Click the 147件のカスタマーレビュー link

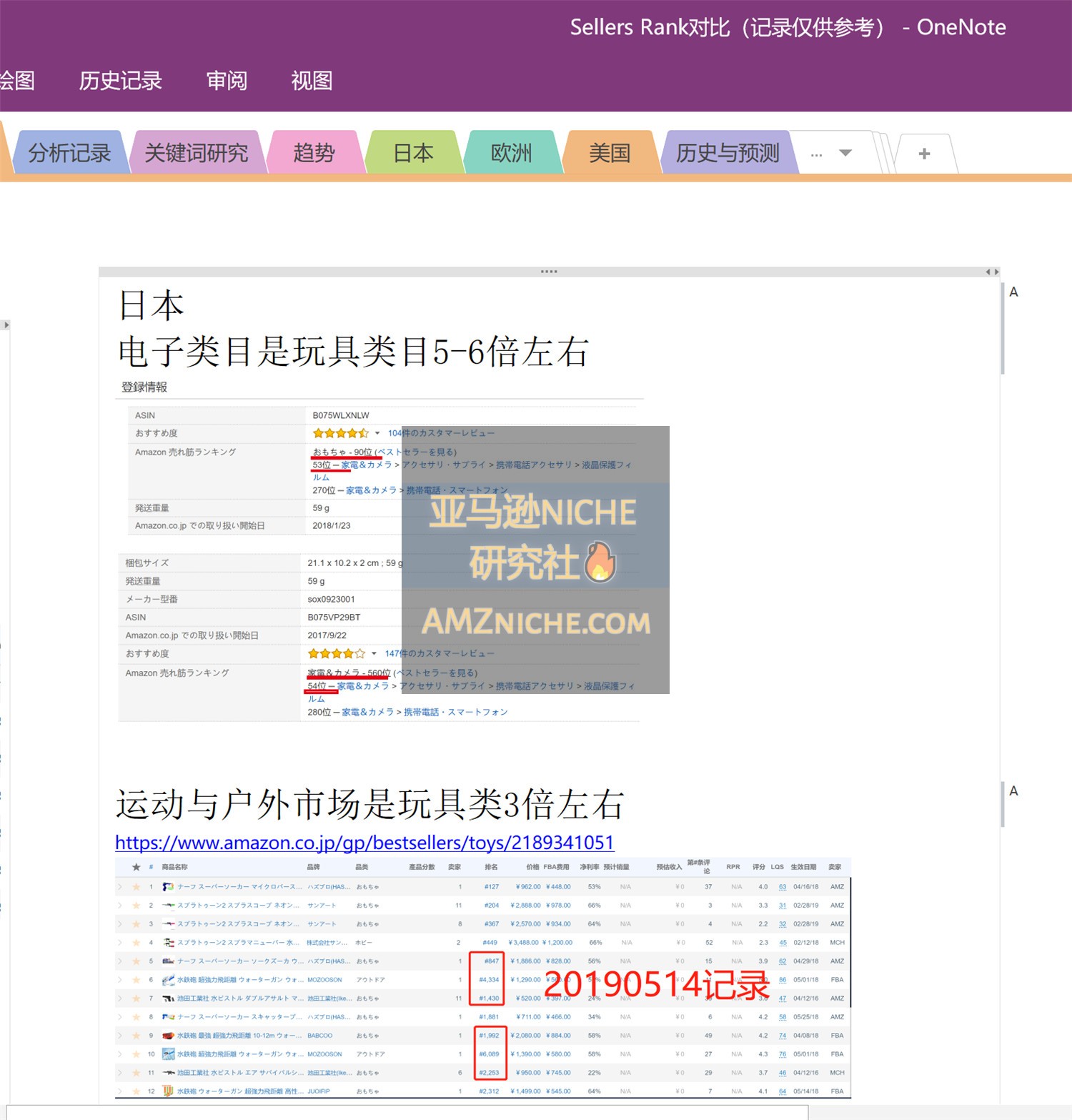pos(440,653)
